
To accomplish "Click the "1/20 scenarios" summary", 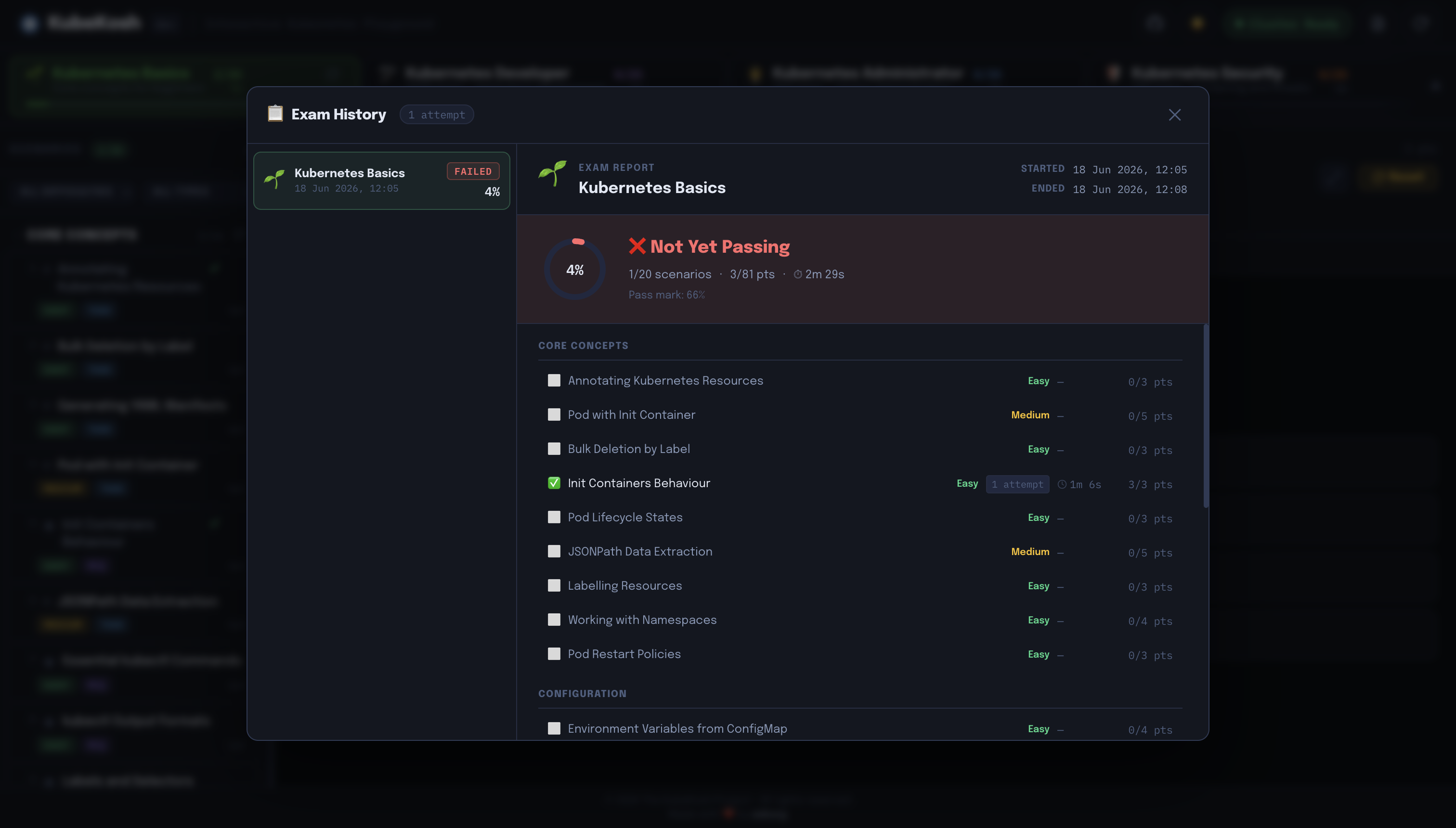I will (x=669, y=274).
